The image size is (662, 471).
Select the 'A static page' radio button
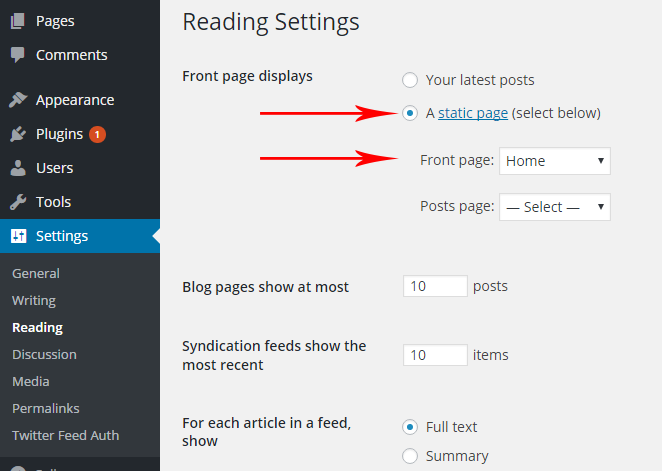point(409,113)
